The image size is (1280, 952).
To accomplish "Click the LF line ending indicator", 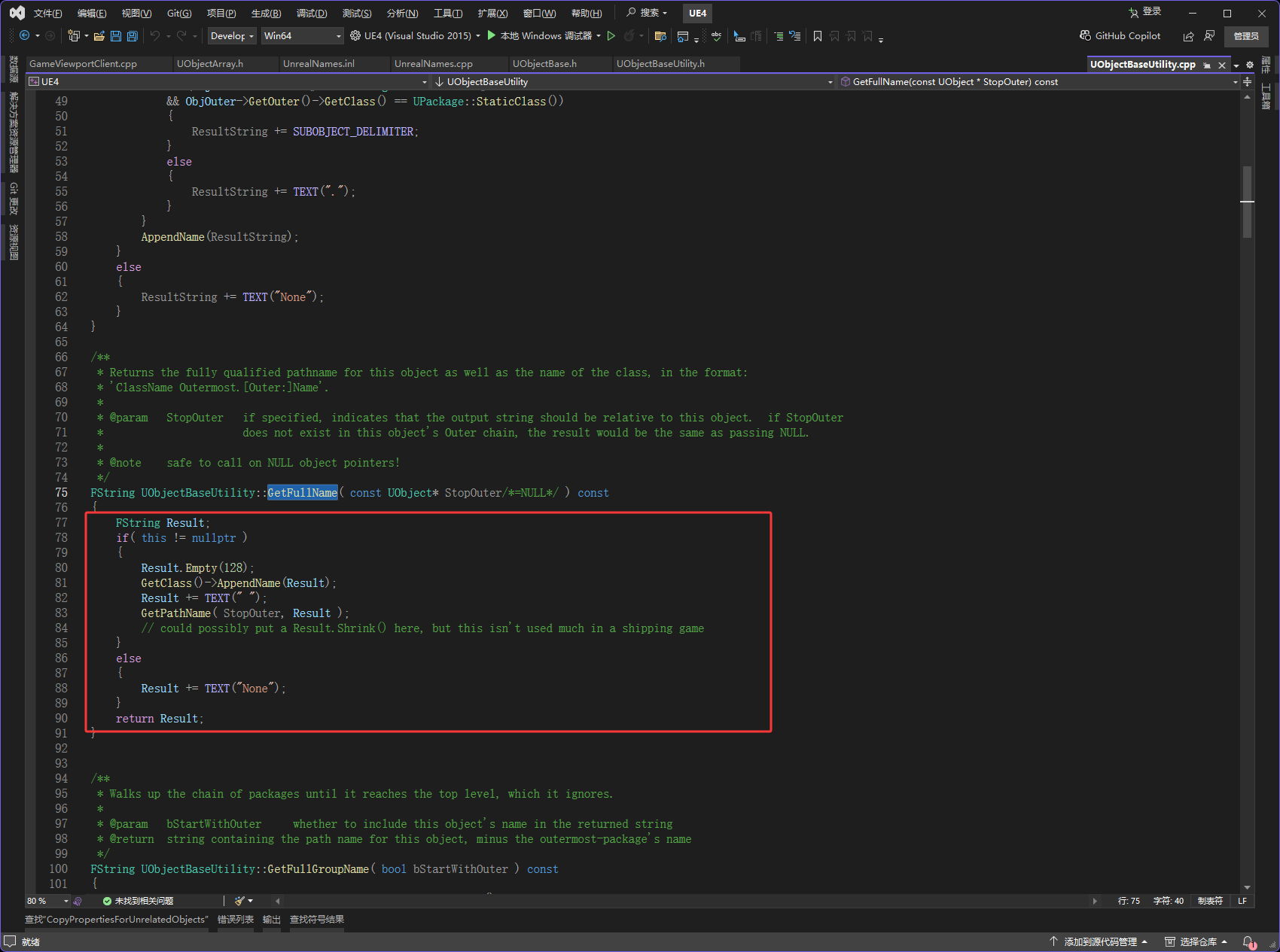I will (1242, 901).
